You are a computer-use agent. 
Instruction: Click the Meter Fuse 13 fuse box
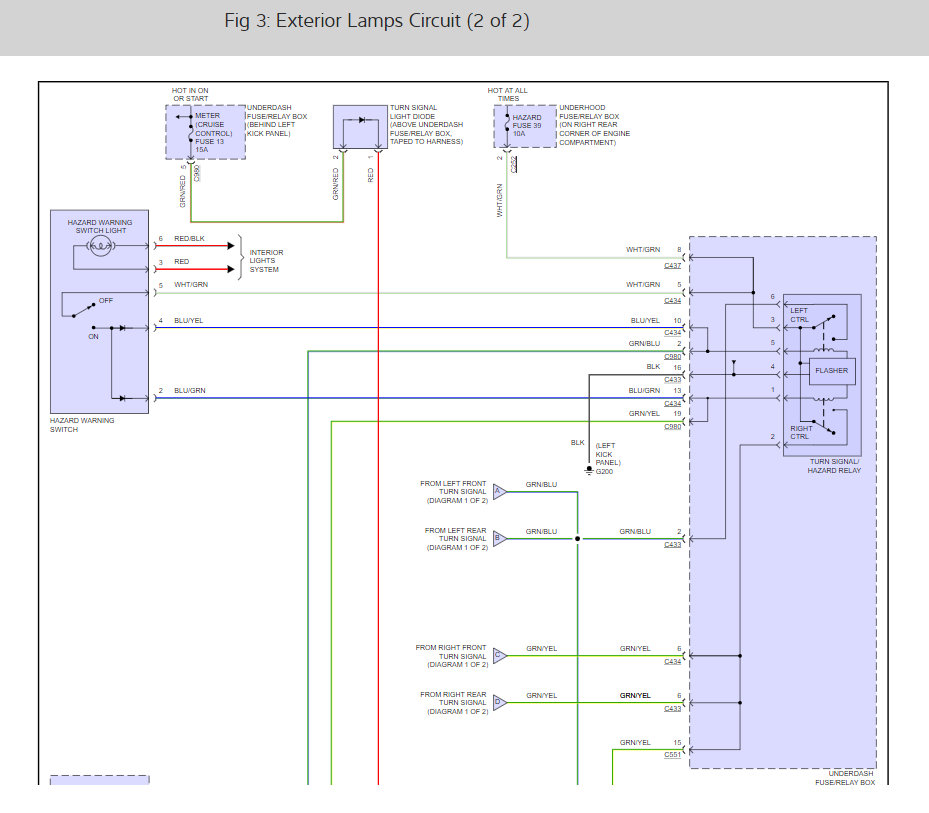(x=206, y=132)
